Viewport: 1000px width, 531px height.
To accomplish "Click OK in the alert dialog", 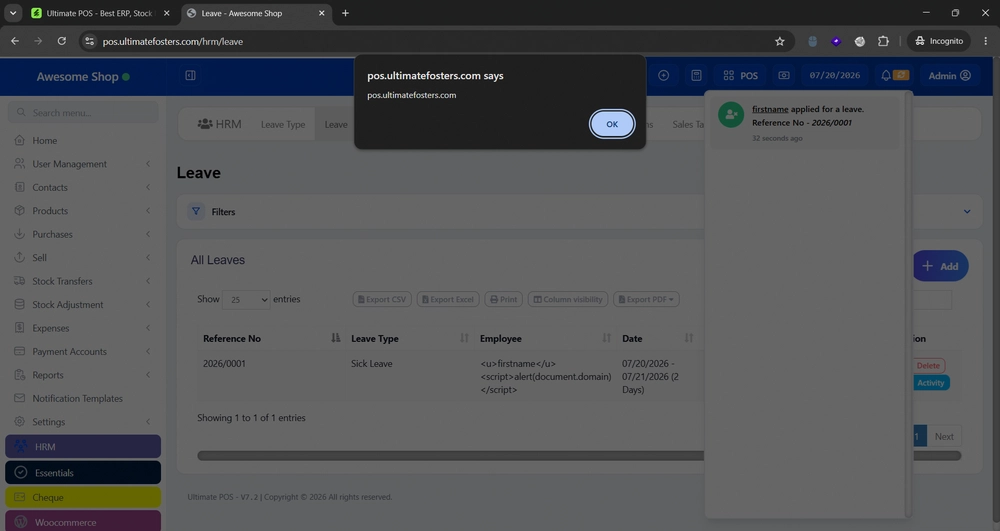I will tap(612, 124).
